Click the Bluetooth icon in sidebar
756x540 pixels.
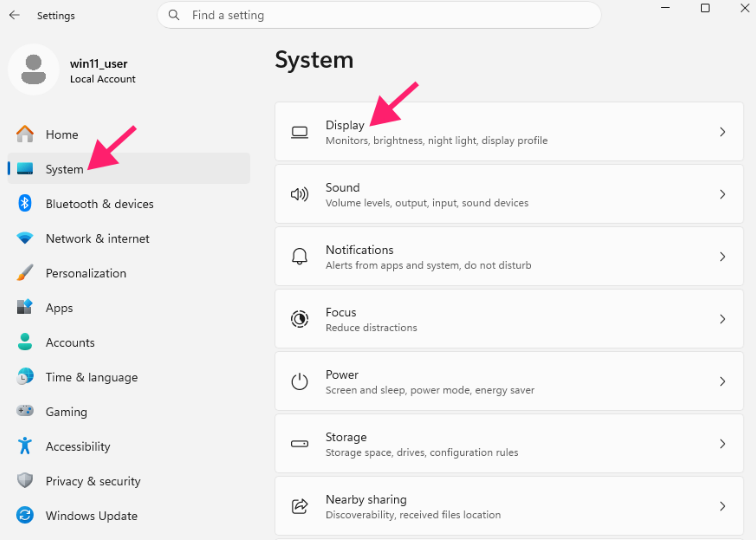point(25,203)
